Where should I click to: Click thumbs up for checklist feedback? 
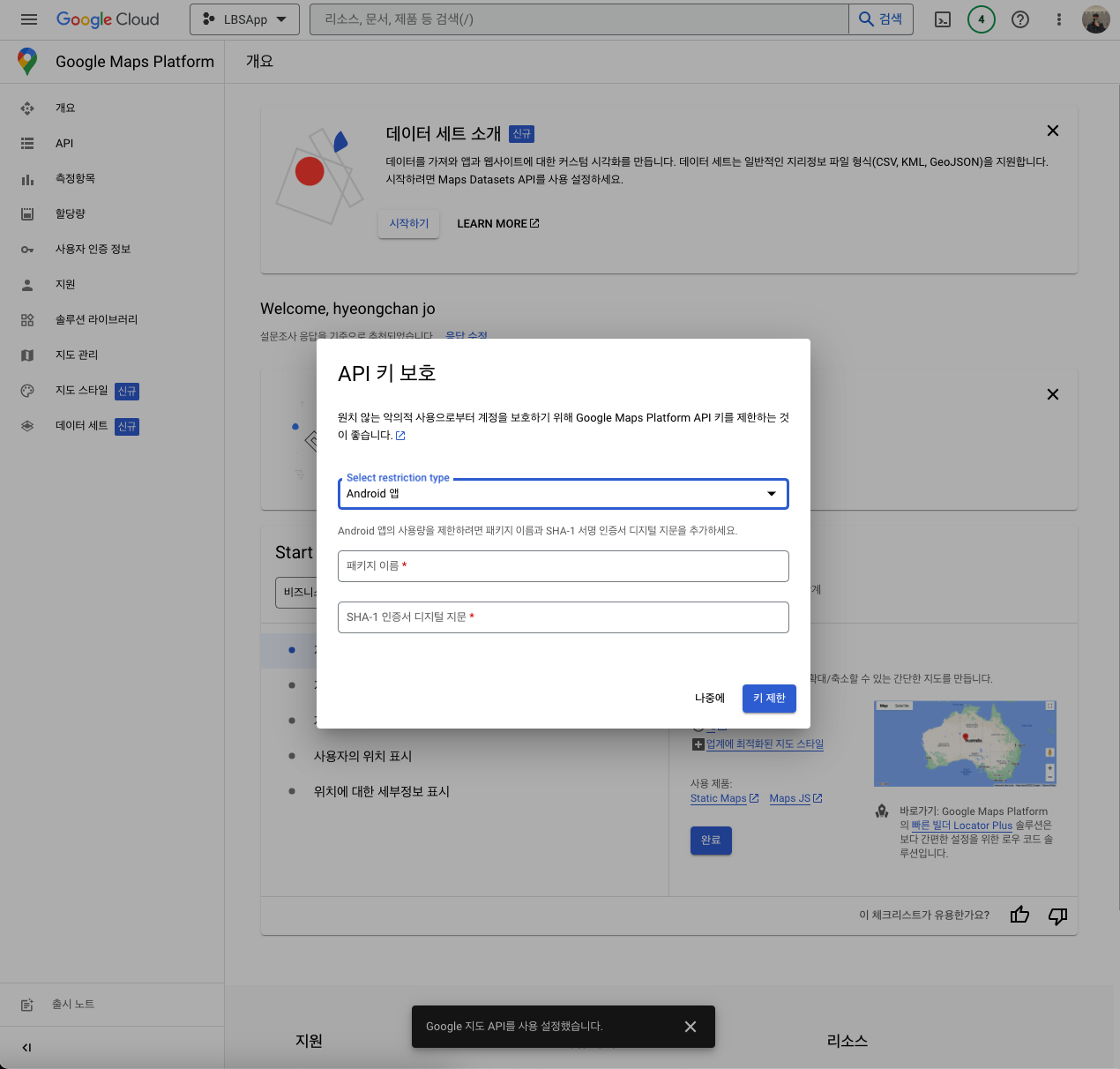[x=1019, y=915]
